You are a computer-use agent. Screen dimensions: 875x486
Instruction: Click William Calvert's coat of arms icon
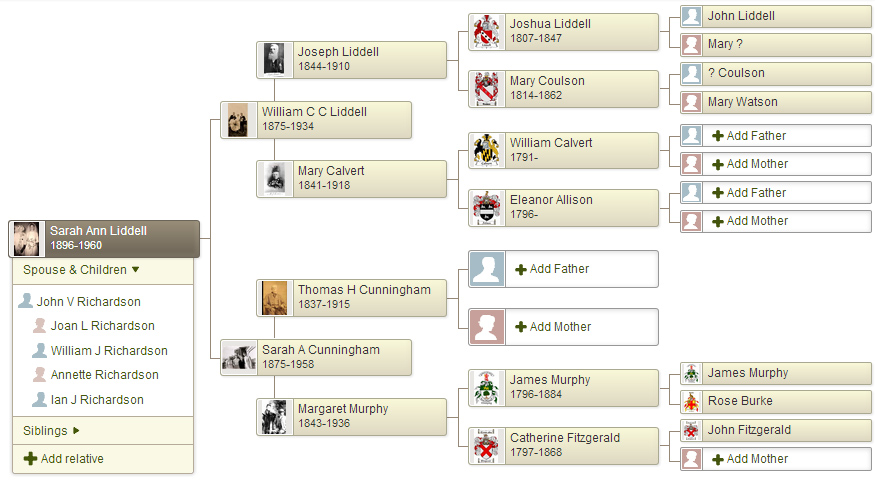coord(487,150)
